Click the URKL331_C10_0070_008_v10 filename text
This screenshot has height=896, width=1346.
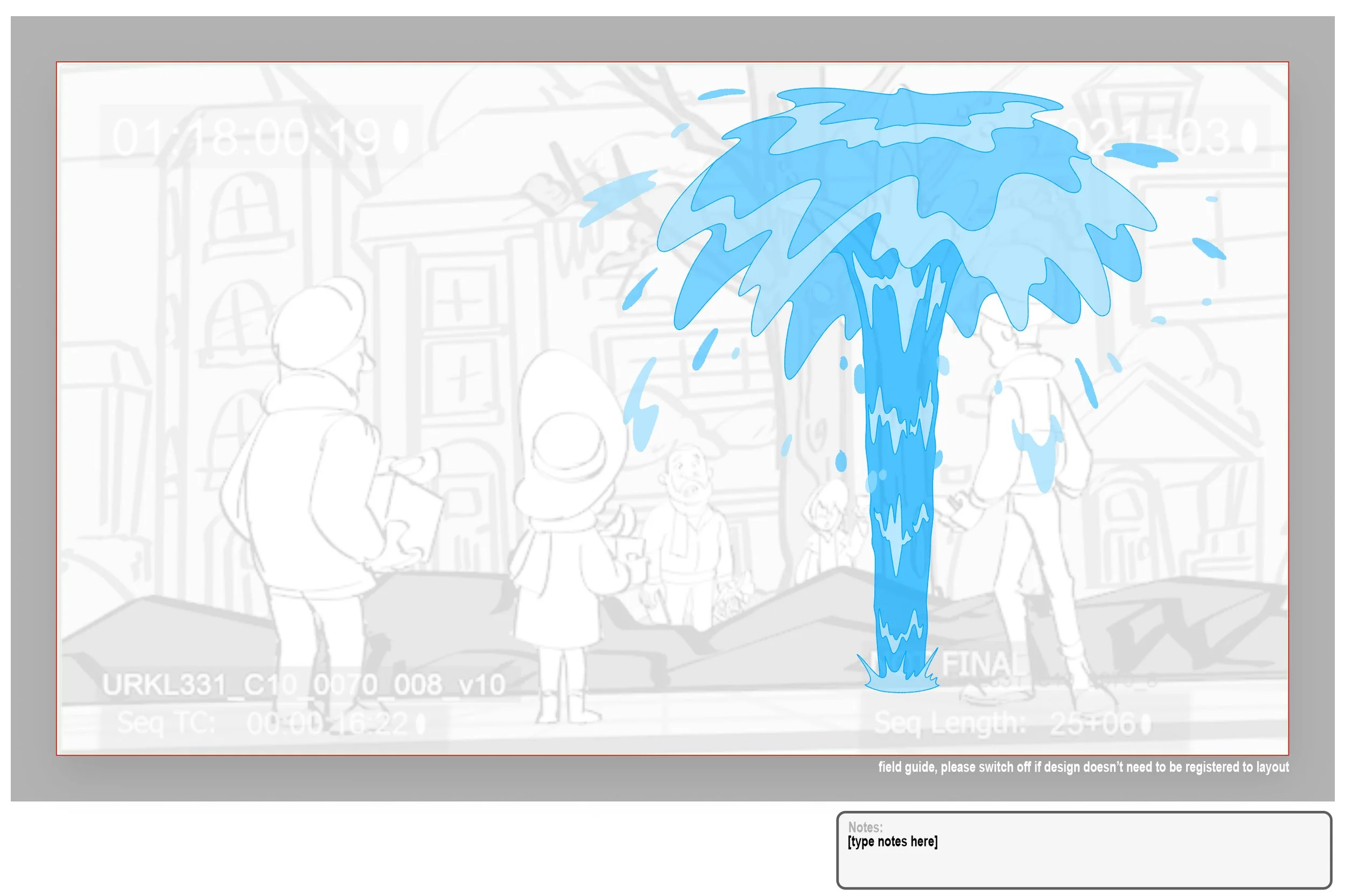[303, 684]
